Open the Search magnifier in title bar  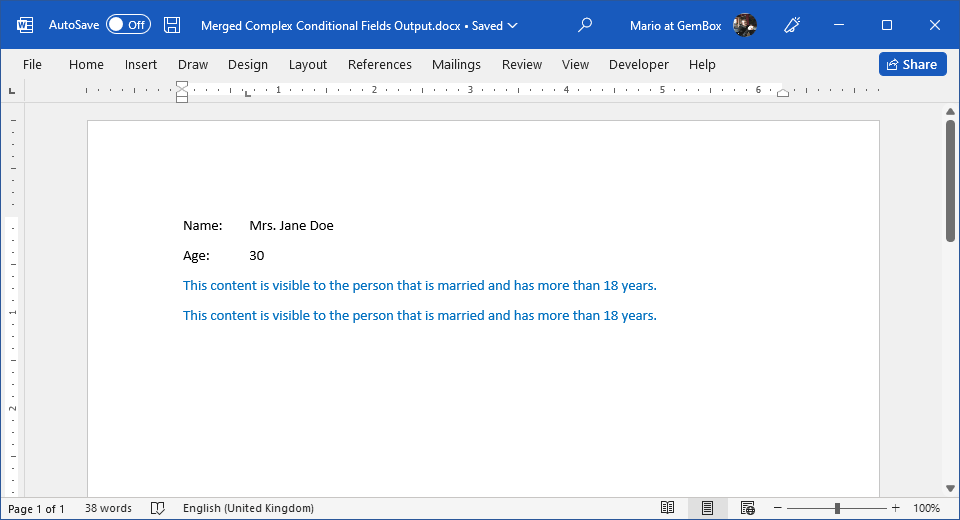click(x=585, y=25)
